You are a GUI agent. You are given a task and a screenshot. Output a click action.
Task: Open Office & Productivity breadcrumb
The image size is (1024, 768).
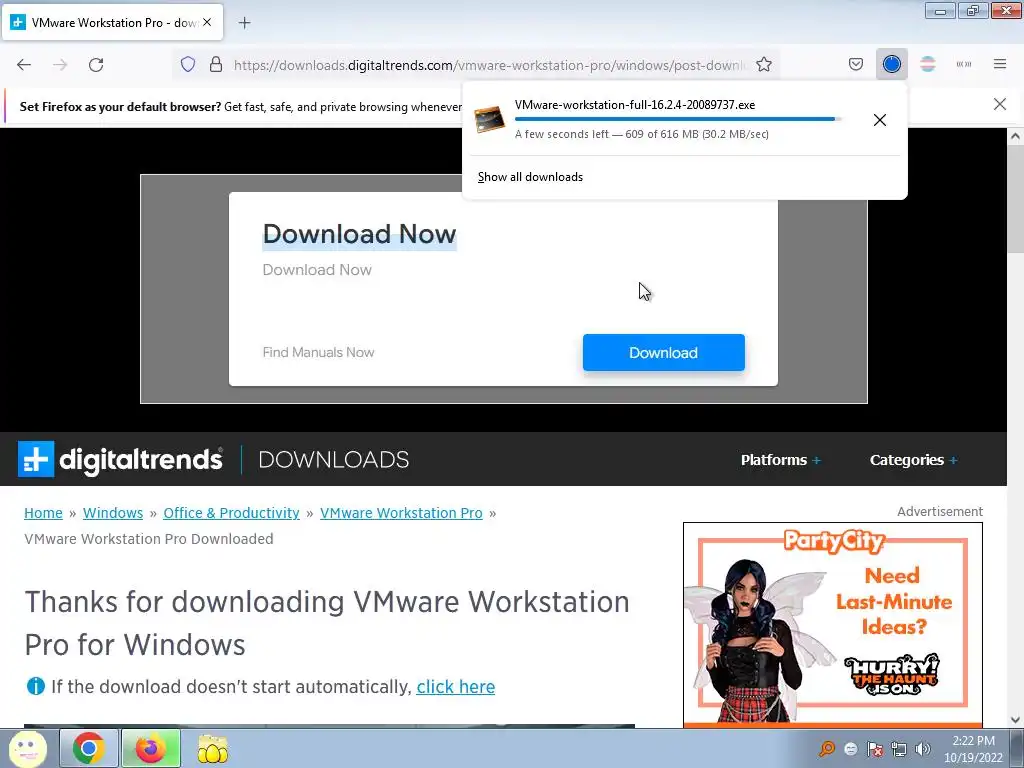tap(231, 513)
